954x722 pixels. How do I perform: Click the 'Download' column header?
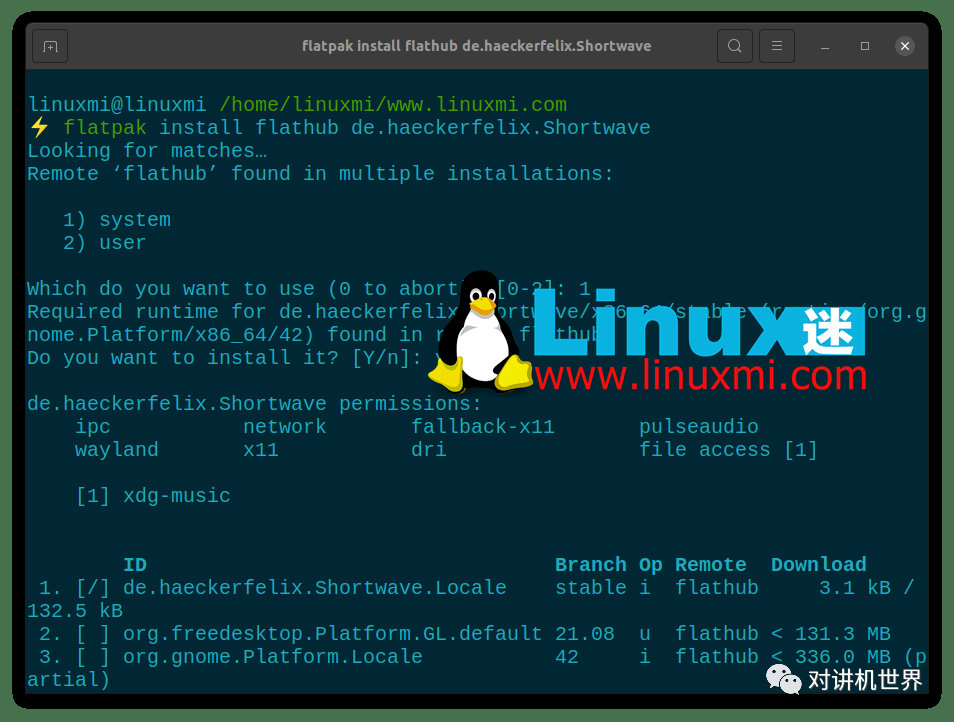point(818,565)
